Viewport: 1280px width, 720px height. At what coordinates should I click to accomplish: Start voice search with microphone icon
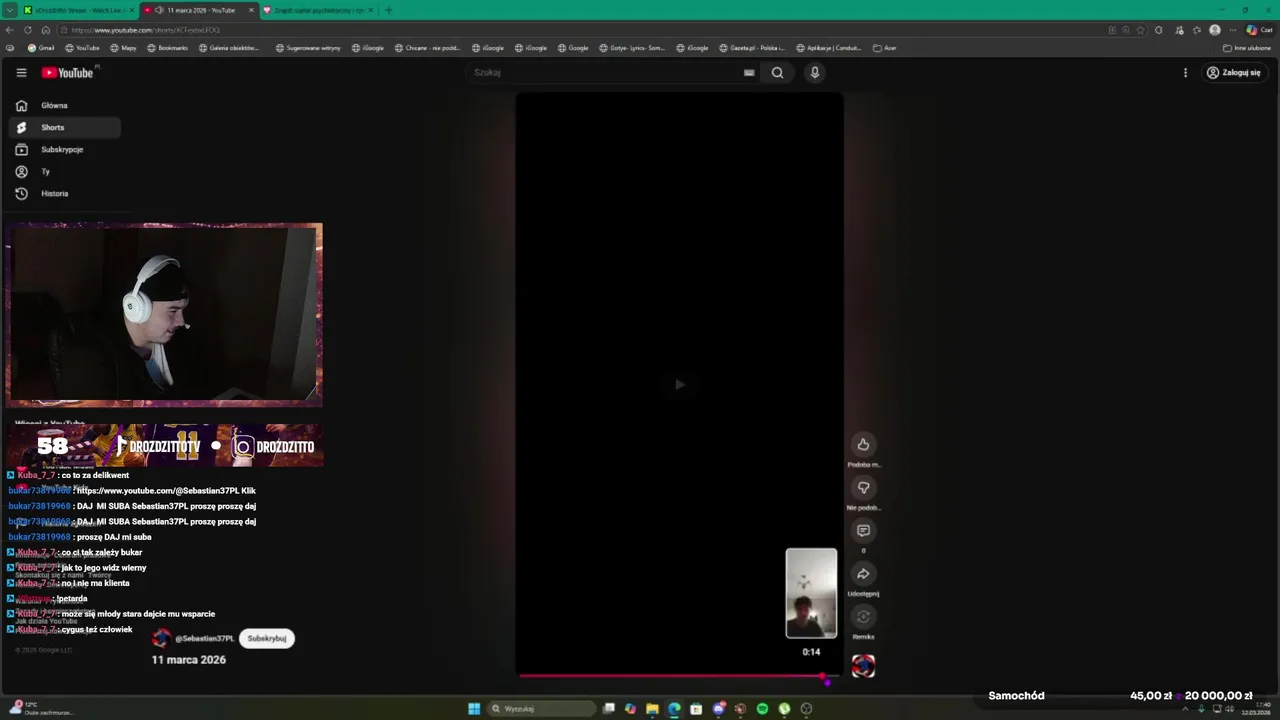click(815, 72)
